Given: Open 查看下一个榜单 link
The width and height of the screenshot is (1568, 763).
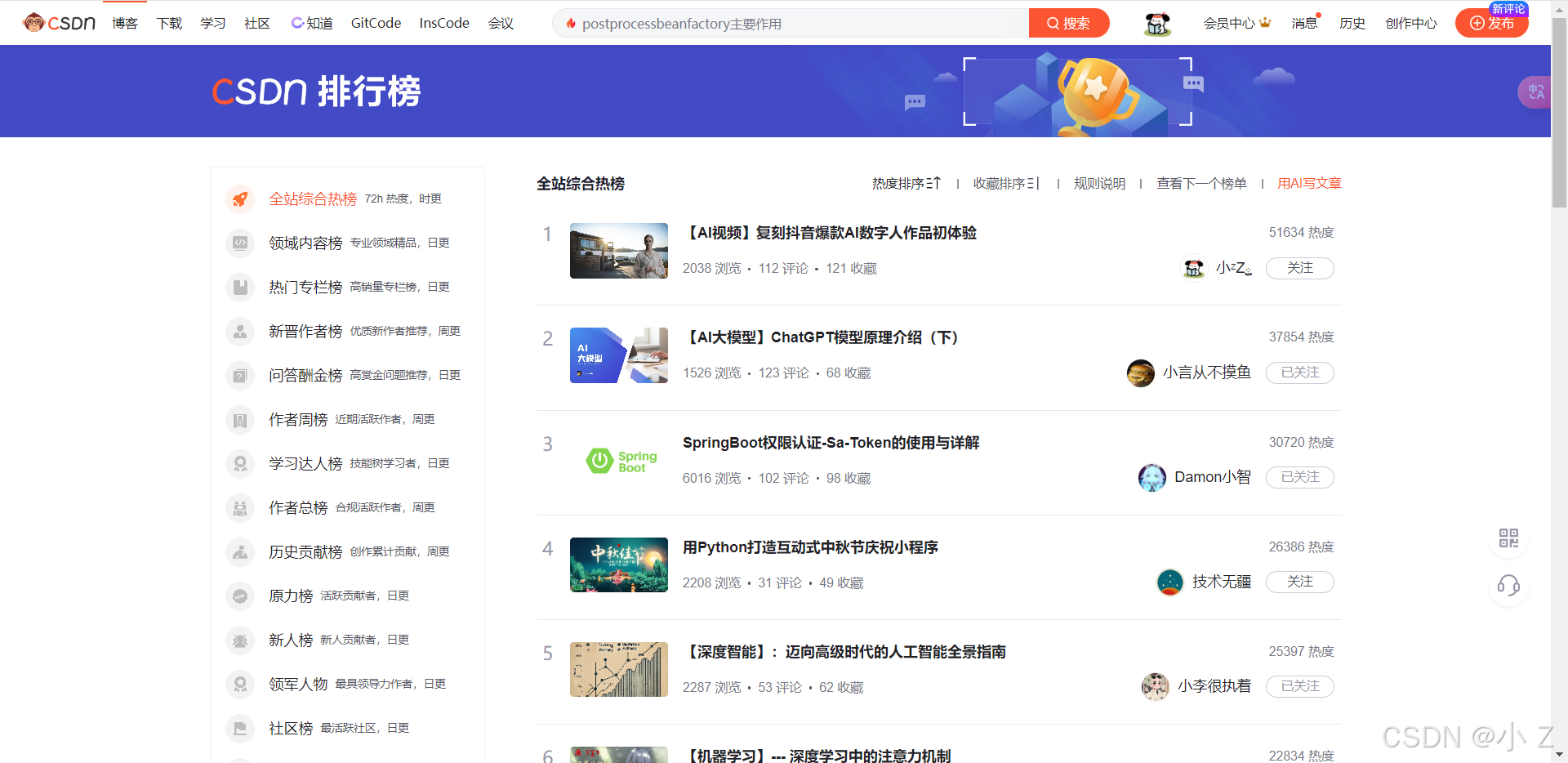Looking at the screenshot, I should pyautogui.click(x=1201, y=184).
